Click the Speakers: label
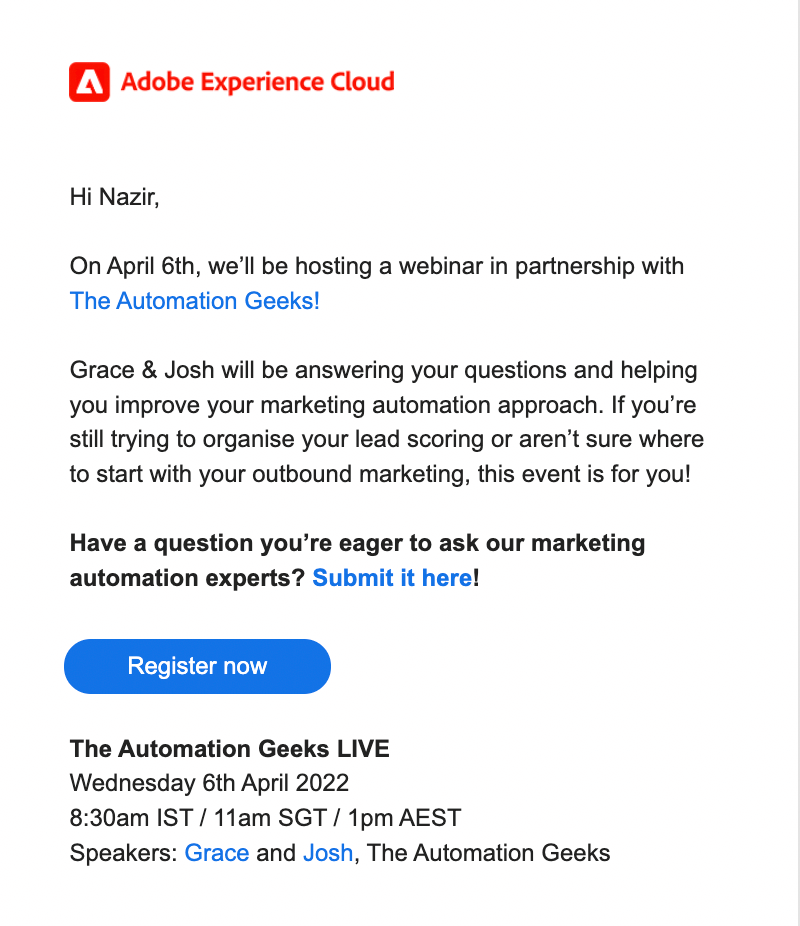The height and width of the screenshot is (926, 800). 123,853
